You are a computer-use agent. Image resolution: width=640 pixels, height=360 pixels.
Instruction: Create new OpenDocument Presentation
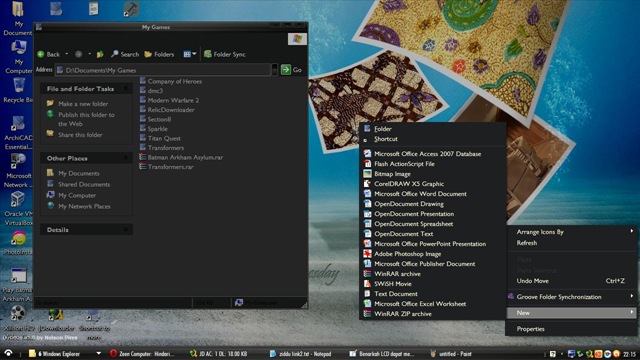[x=433, y=214]
